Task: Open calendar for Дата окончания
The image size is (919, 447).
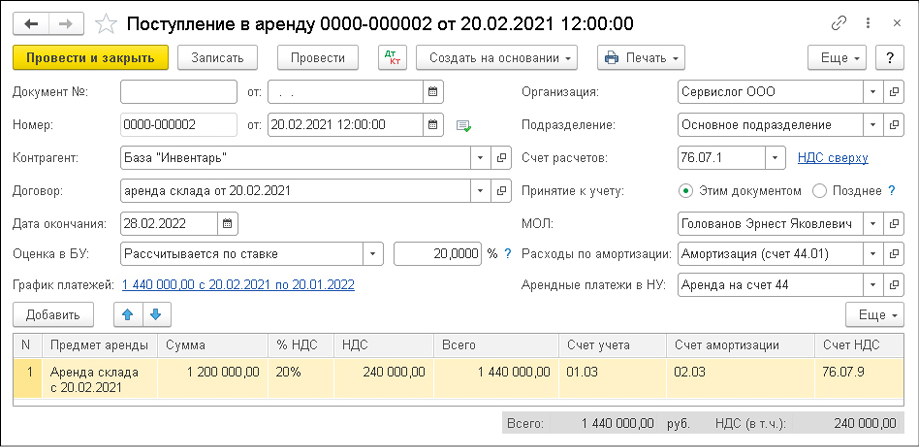Action: tap(228, 223)
